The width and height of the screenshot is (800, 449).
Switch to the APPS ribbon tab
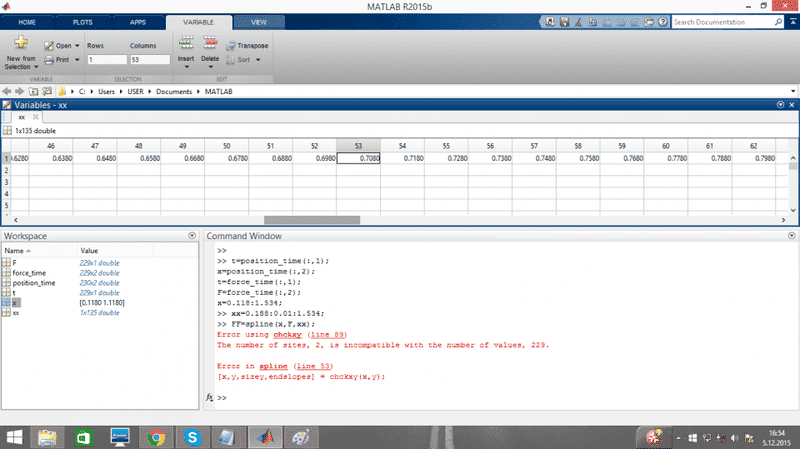138,22
